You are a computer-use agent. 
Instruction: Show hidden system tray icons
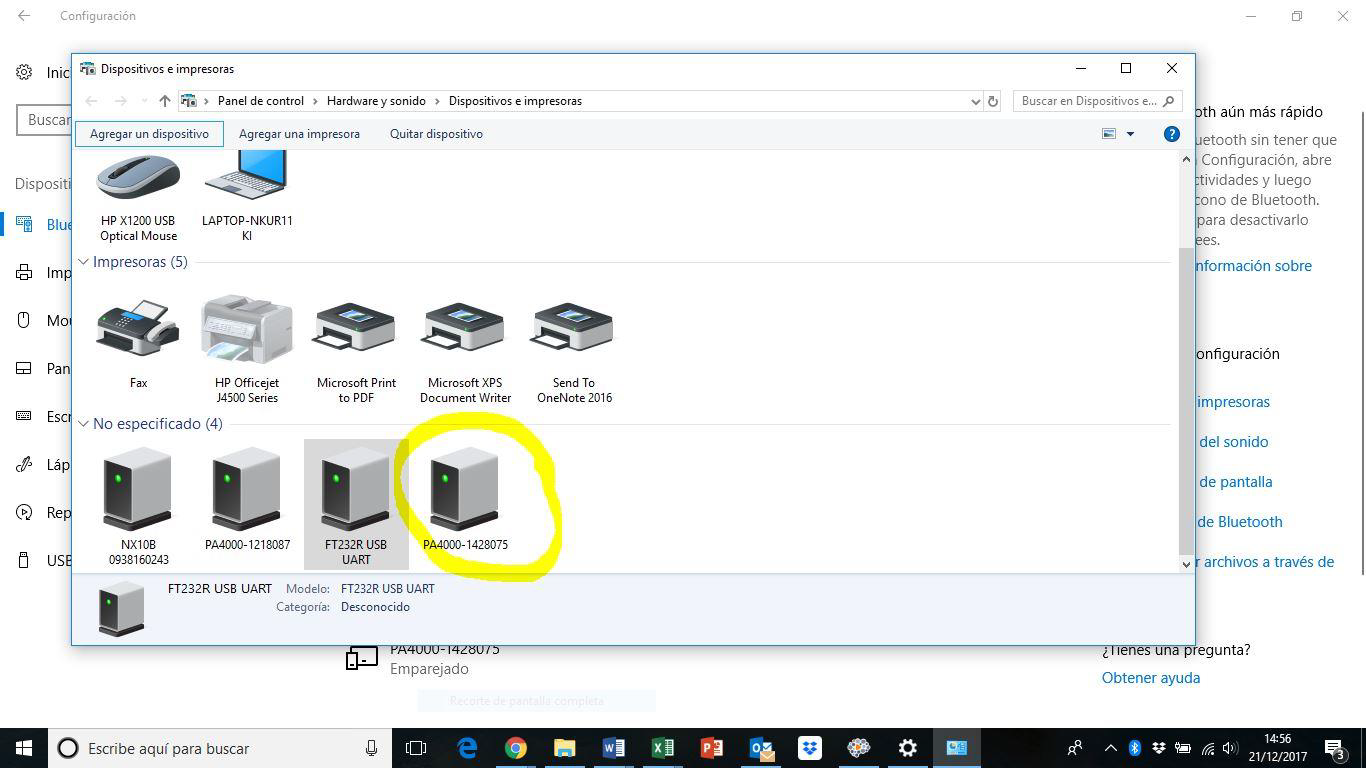1110,748
